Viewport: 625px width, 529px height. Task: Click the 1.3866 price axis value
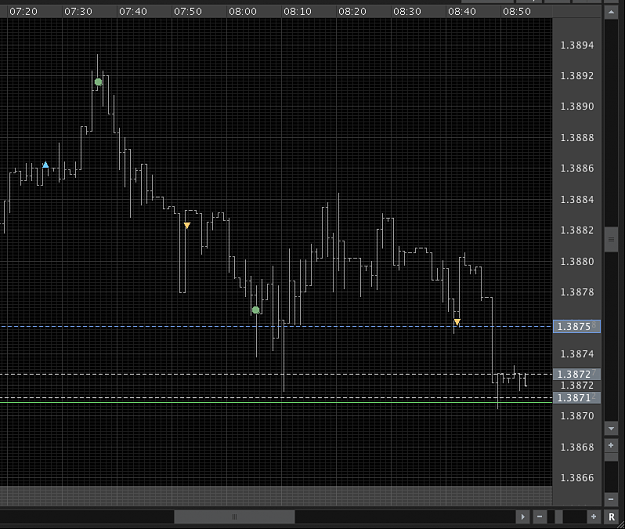tap(577, 478)
